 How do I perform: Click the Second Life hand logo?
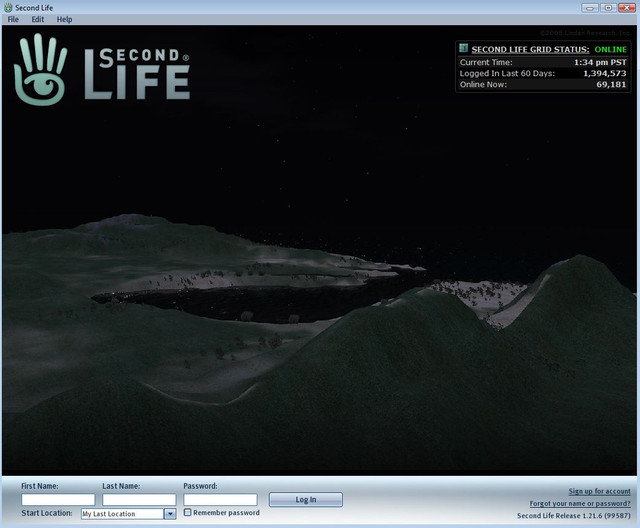[x=40, y=69]
